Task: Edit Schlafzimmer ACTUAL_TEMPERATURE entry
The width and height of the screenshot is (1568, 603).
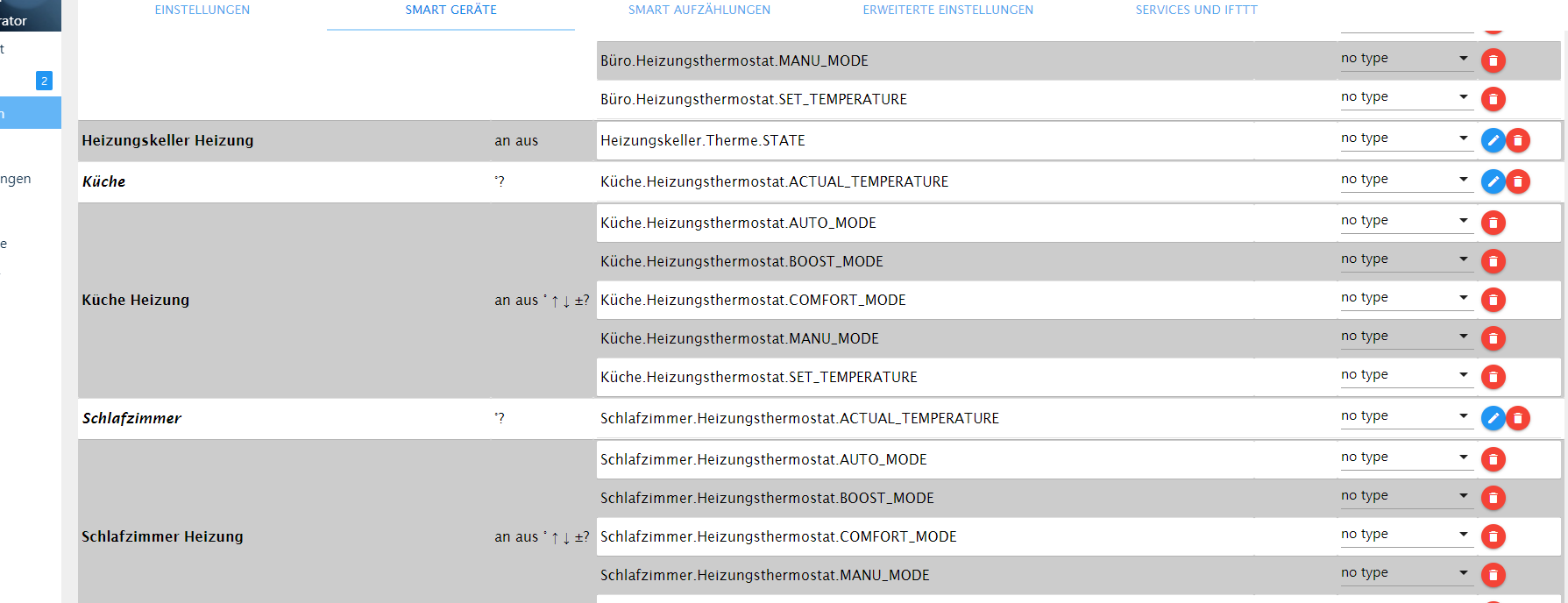Action: (x=1493, y=418)
